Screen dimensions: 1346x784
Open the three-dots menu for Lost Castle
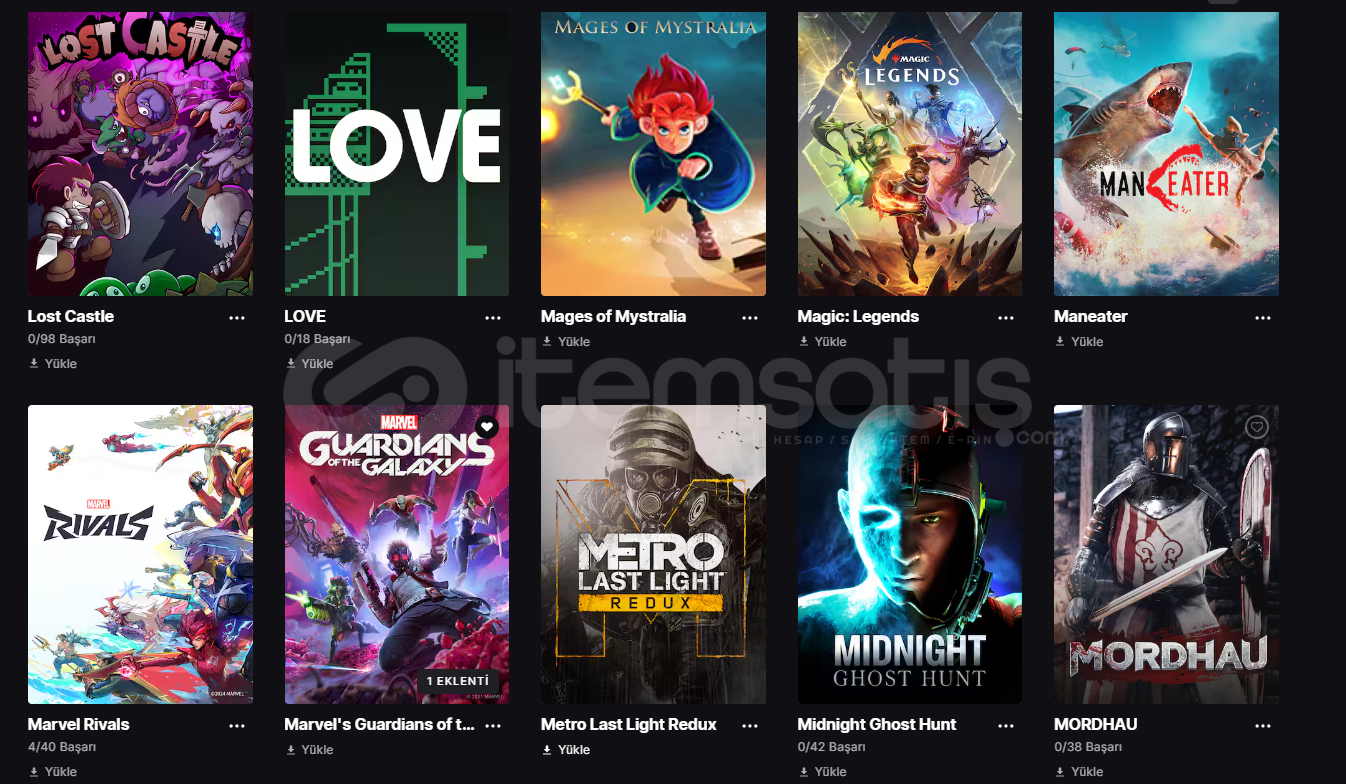click(237, 318)
